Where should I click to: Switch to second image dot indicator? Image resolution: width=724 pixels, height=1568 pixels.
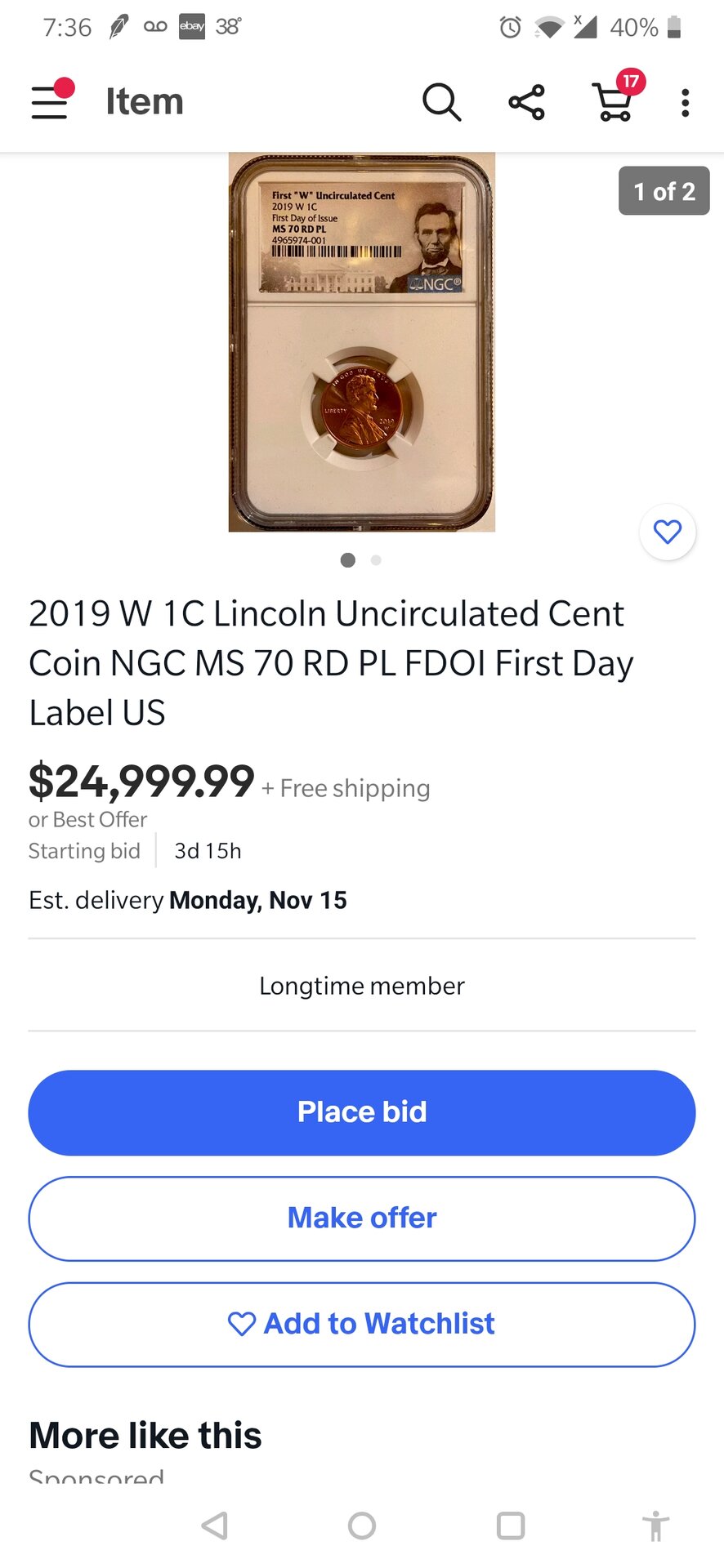click(376, 560)
